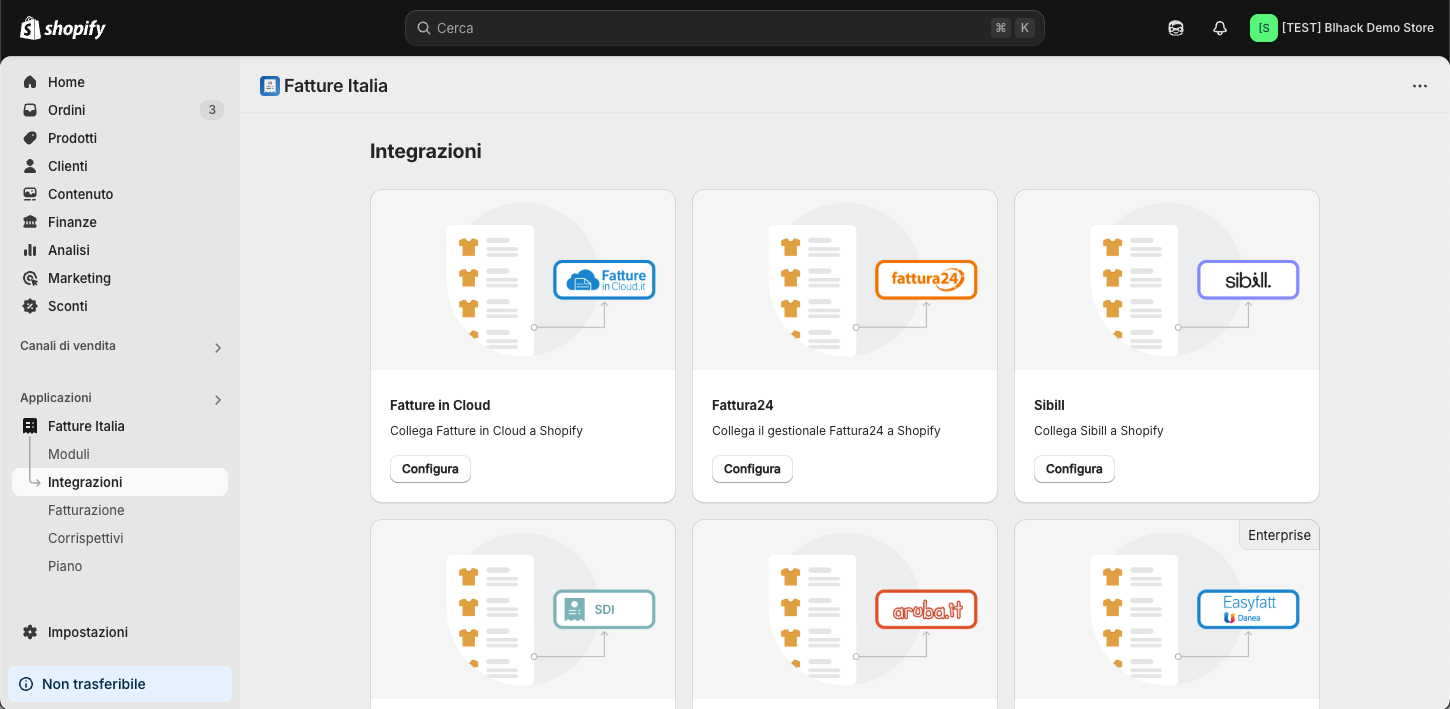Click the Ordini inbox icon
Viewport: 1450px width, 709px height.
30,110
